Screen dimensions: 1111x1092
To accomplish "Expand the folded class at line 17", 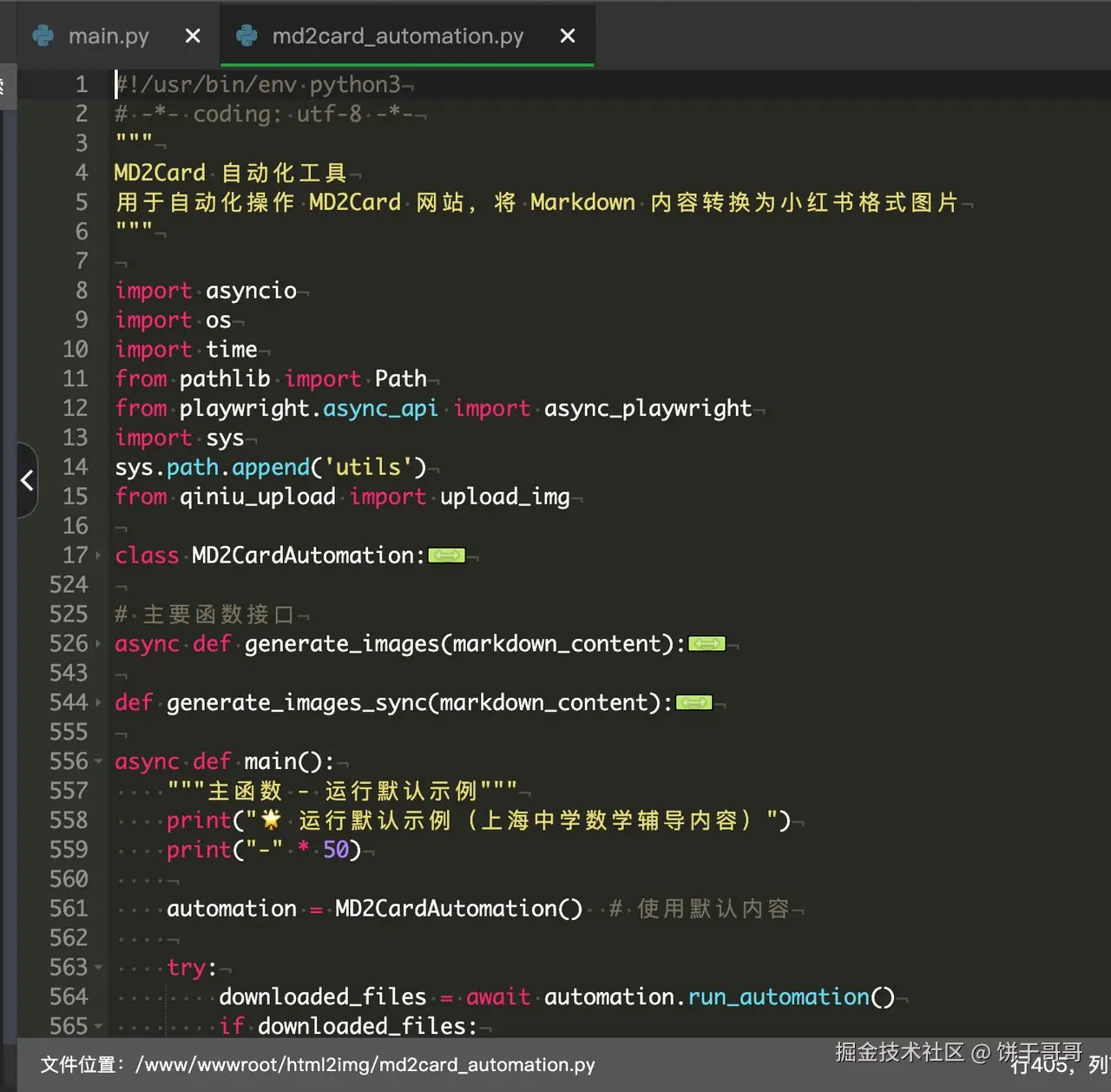I will pyautogui.click(x=98, y=556).
